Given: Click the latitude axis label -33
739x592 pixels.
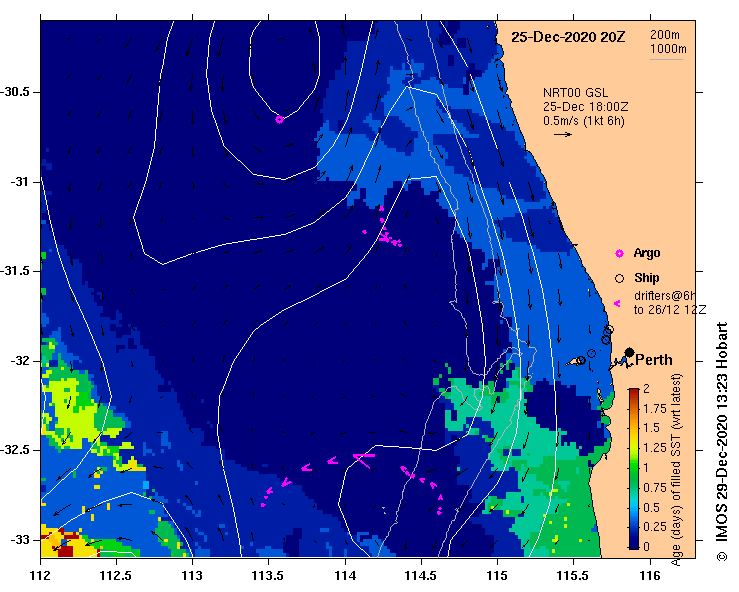Looking at the screenshot, I should (x=20, y=540).
